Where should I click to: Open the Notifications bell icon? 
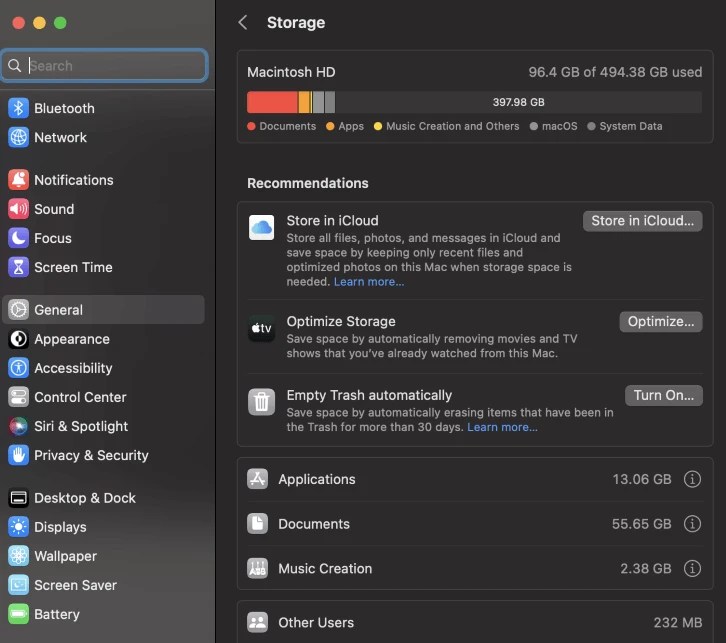click(19, 180)
